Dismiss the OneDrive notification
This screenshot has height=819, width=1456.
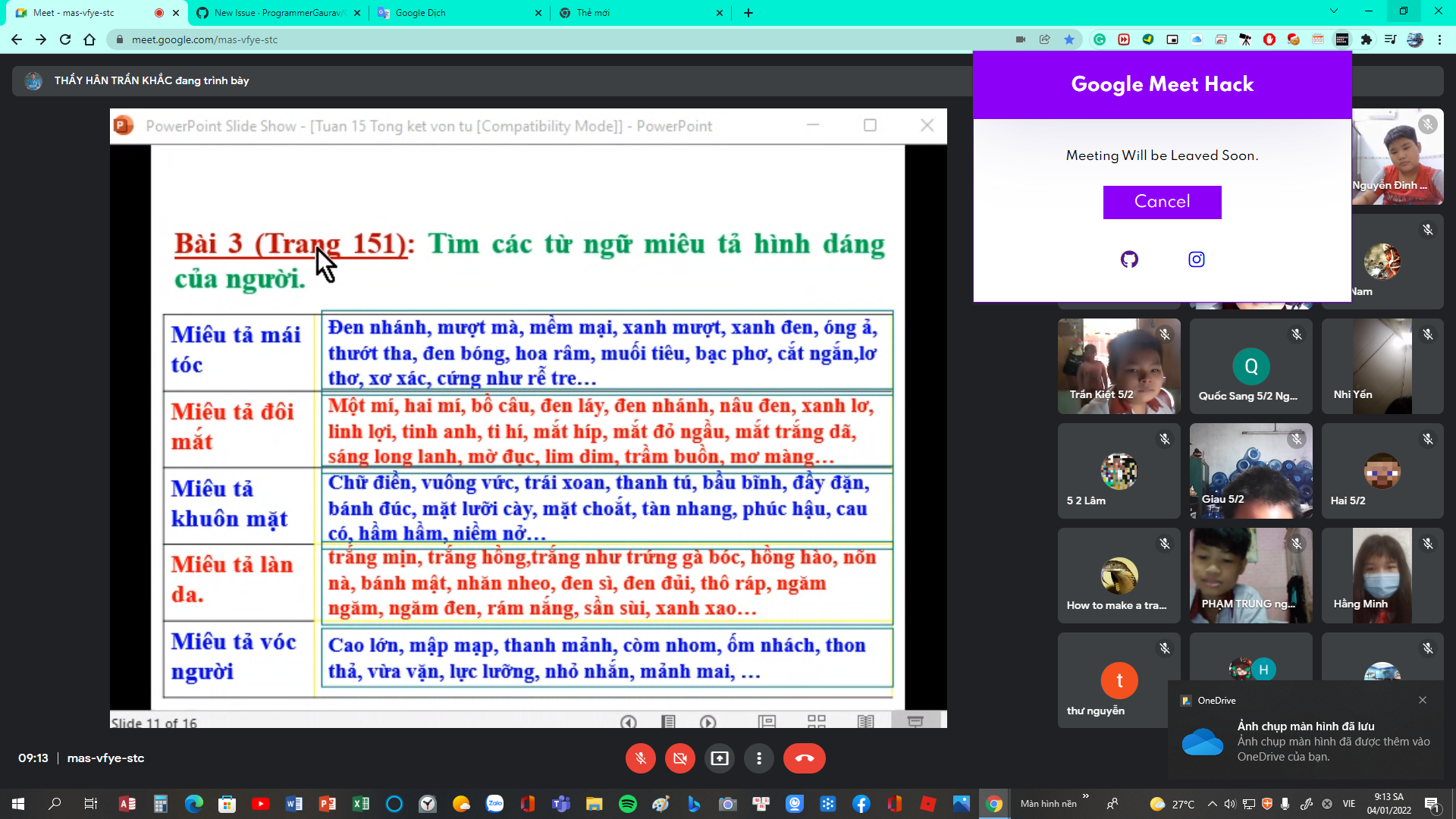pyautogui.click(x=1423, y=700)
